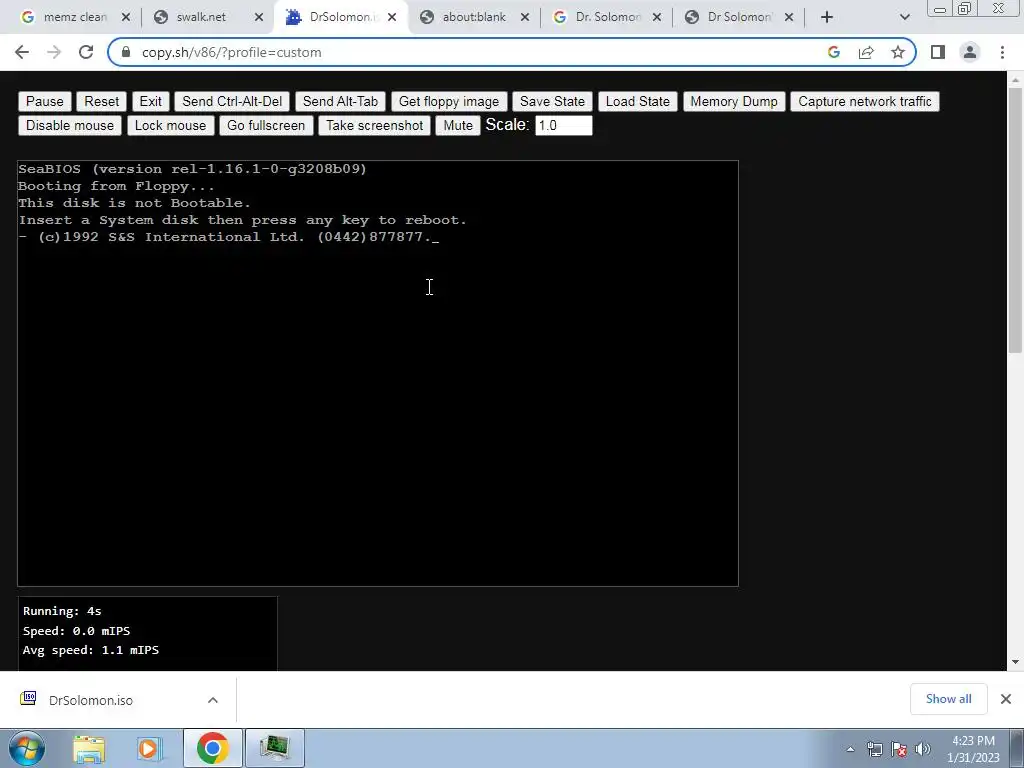Viewport: 1024px width, 768px height.
Task: Click the network tray icon
Action: click(874, 749)
